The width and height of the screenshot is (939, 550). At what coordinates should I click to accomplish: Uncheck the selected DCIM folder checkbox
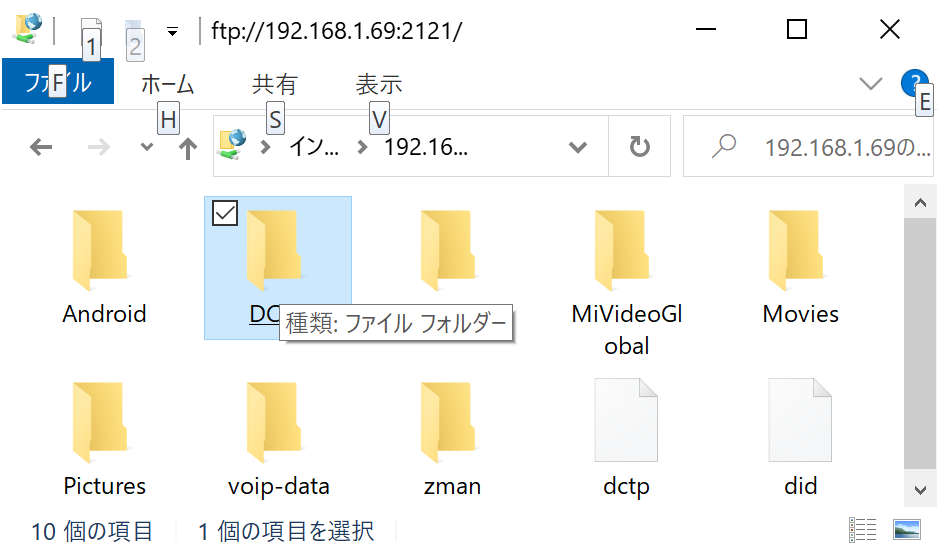pos(225,213)
